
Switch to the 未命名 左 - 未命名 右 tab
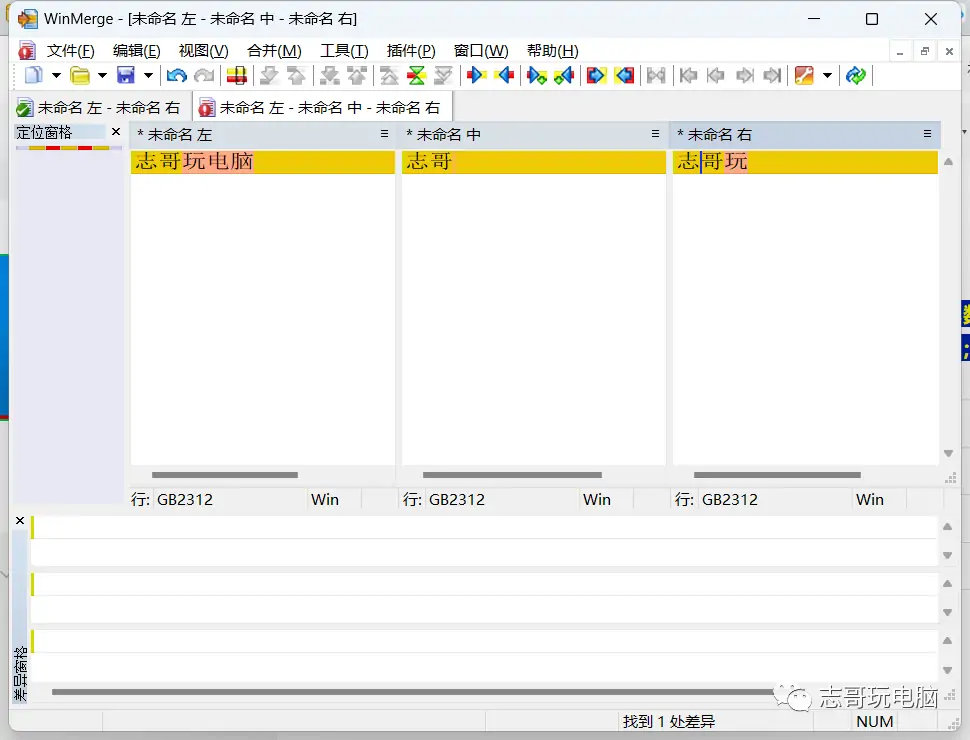pos(100,108)
